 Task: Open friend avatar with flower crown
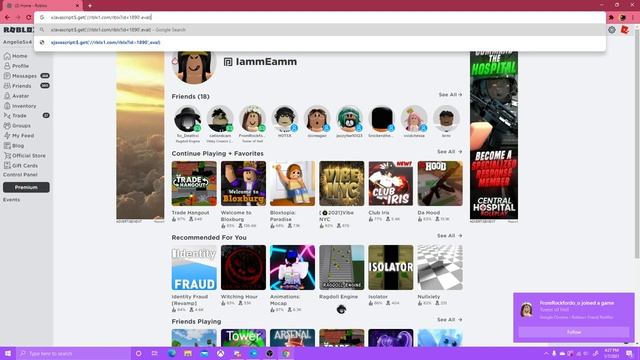[x=252, y=119]
